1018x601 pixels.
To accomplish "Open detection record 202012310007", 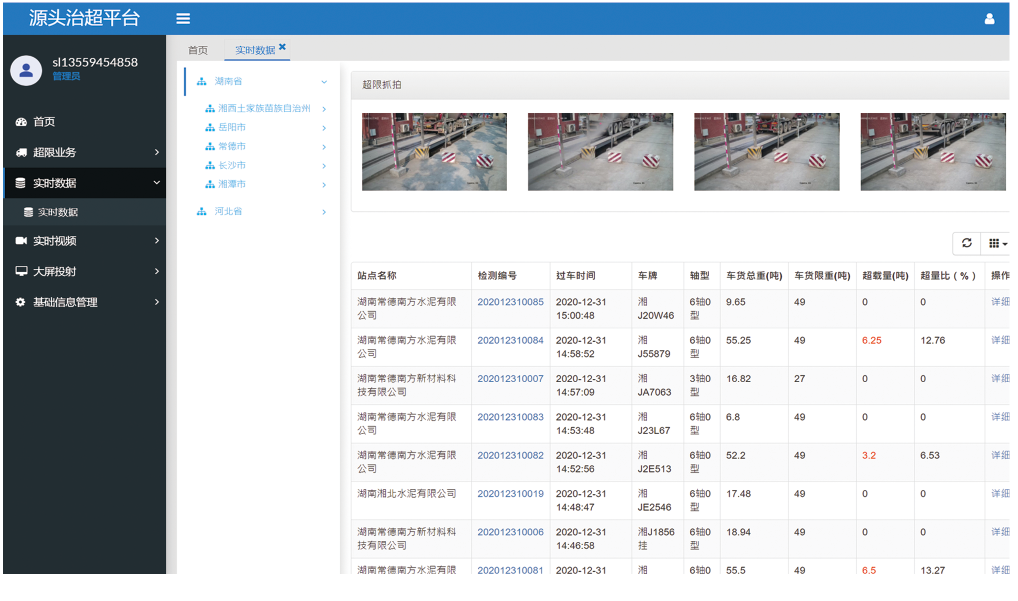I will coord(510,378).
